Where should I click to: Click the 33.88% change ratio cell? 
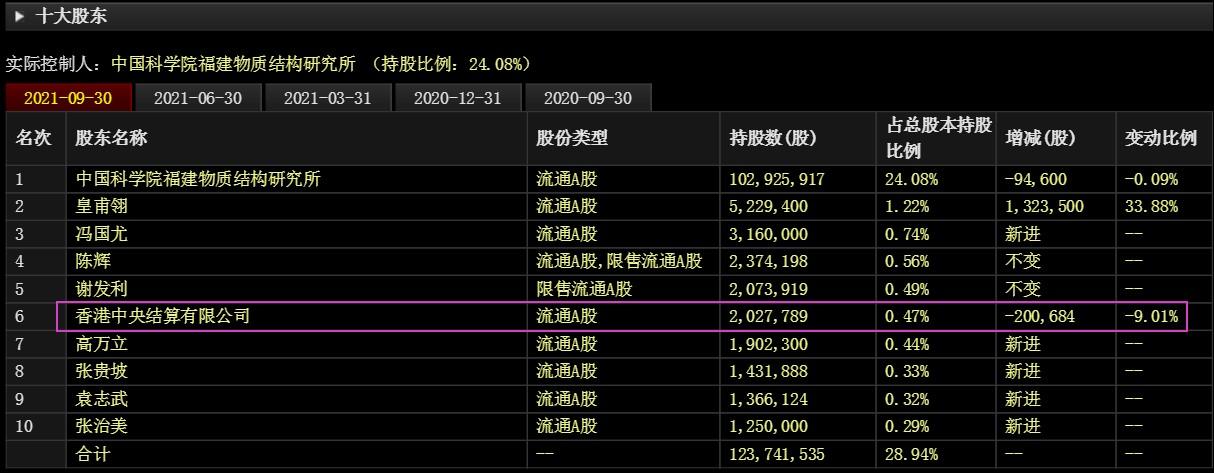(1151, 207)
